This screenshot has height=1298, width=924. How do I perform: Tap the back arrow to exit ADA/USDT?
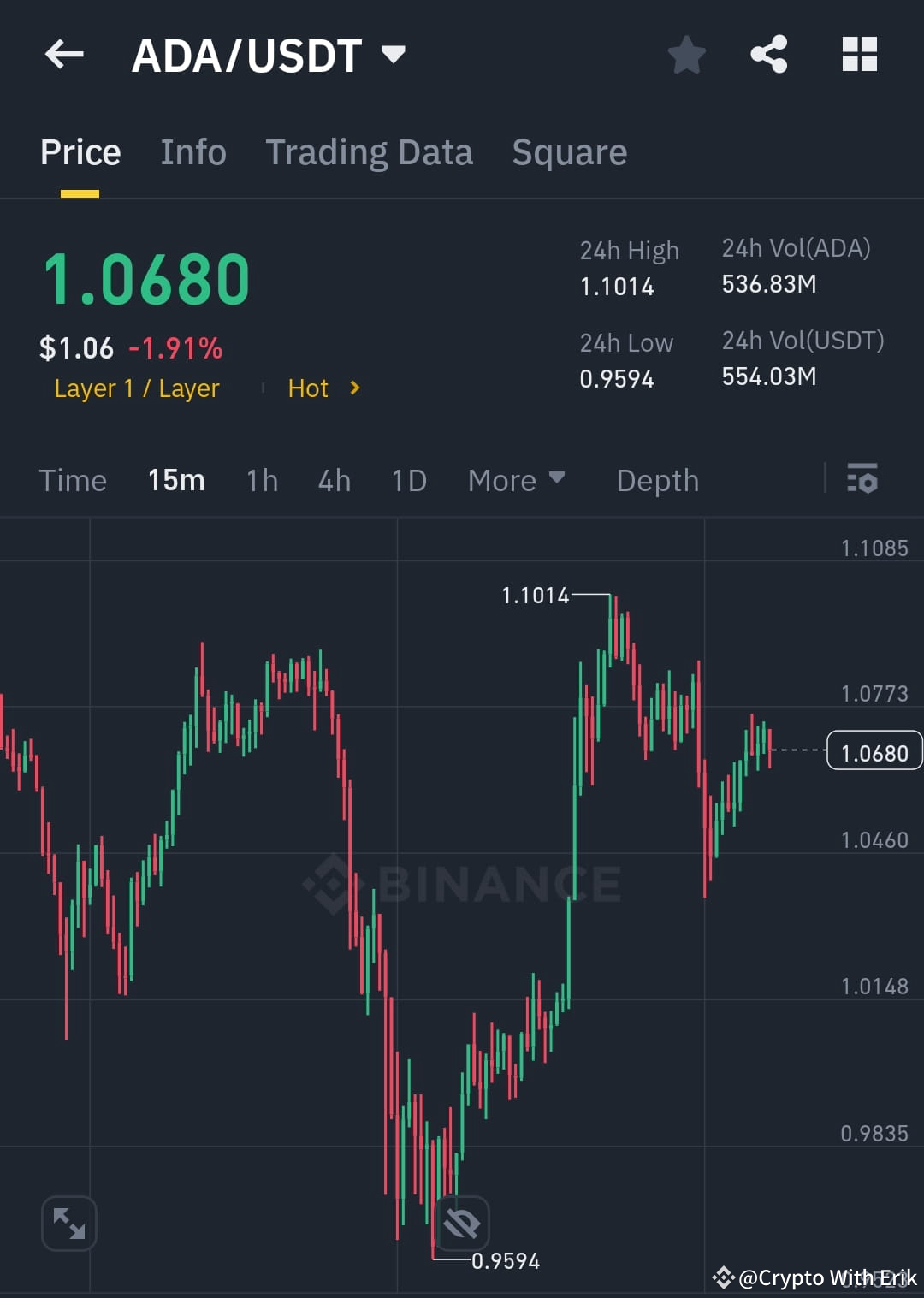(x=64, y=54)
